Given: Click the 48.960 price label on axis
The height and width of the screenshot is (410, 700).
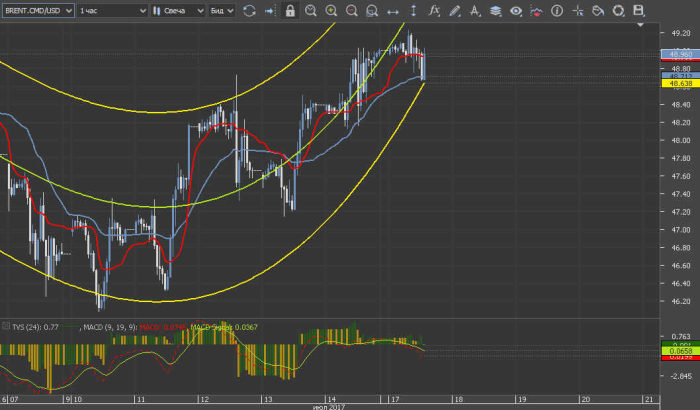Looking at the screenshot, I should (680, 54).
